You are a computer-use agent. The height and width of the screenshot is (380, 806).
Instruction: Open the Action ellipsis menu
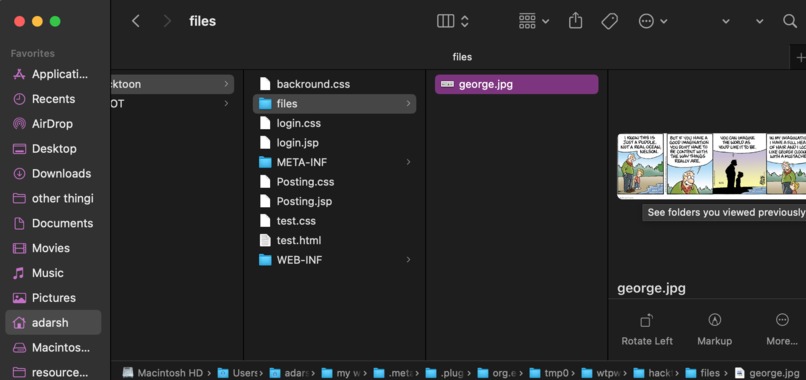[646, 21]
